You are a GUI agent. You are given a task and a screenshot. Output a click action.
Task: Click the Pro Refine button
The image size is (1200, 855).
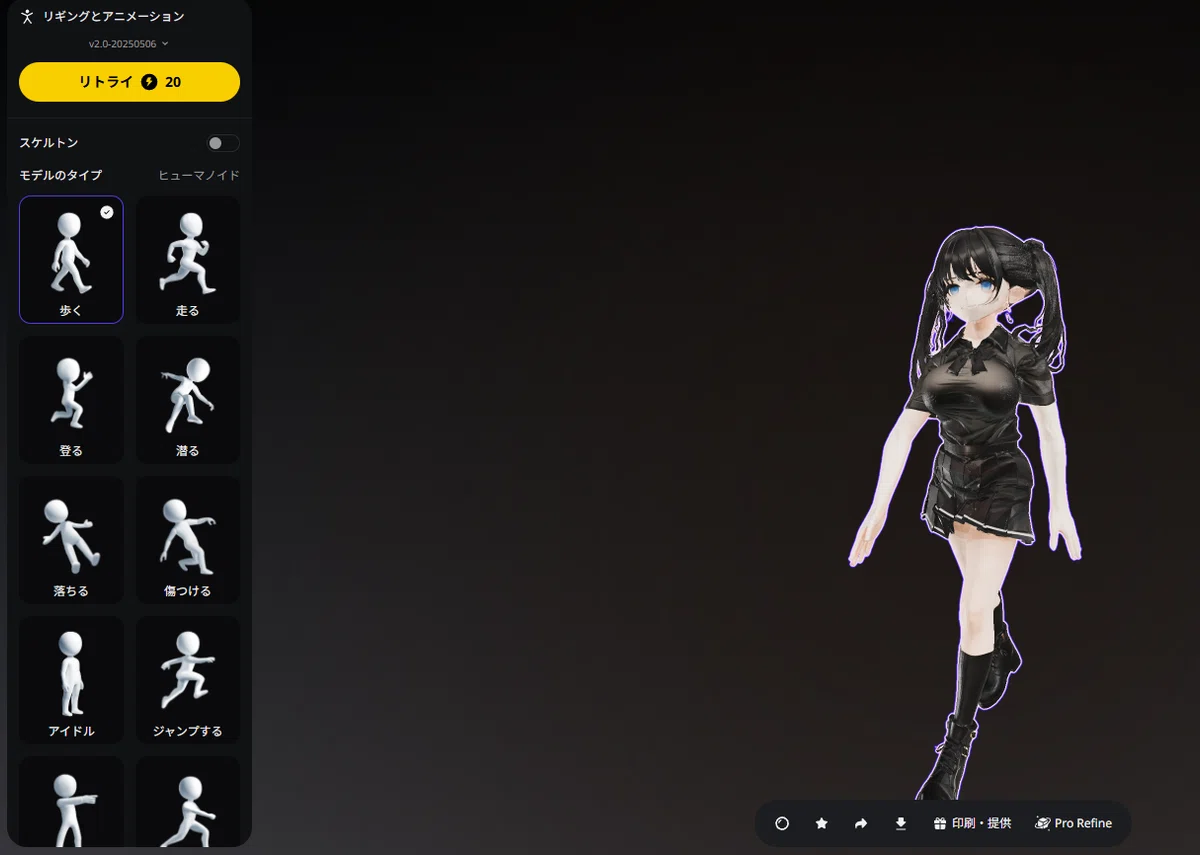point(1073,823)
